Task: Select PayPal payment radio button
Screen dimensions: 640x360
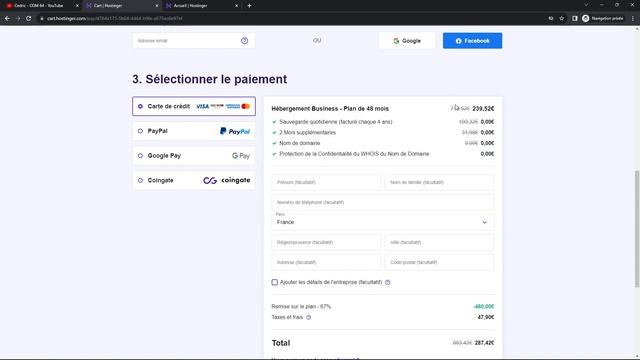Action: click(140, 131)
